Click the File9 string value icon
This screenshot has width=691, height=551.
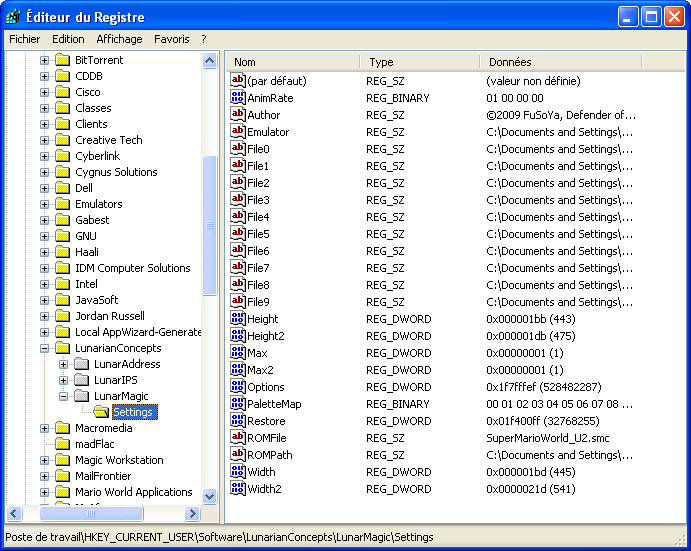click(238, 302)
